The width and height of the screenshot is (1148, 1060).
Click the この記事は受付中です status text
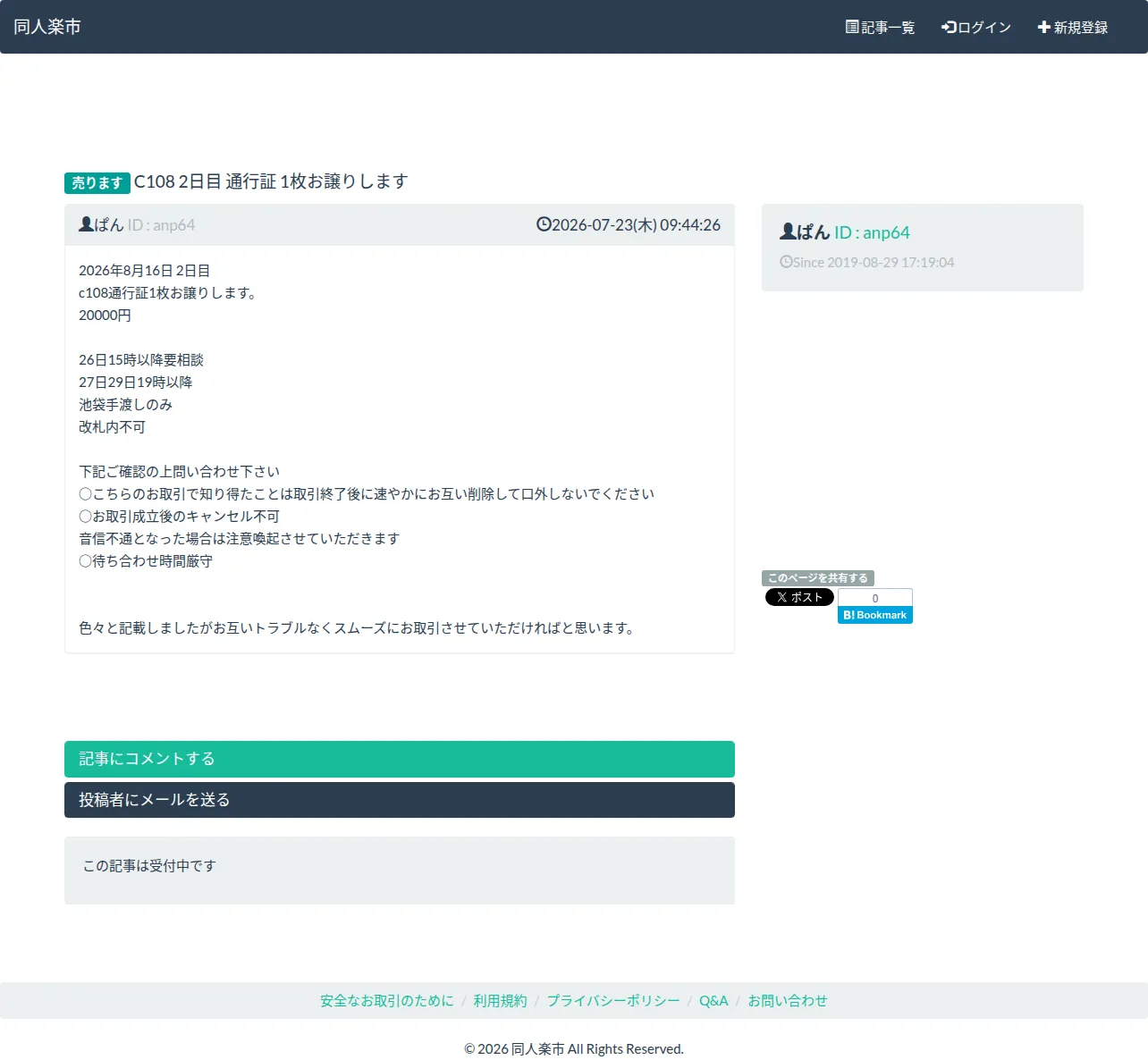(x=149, y=866)
